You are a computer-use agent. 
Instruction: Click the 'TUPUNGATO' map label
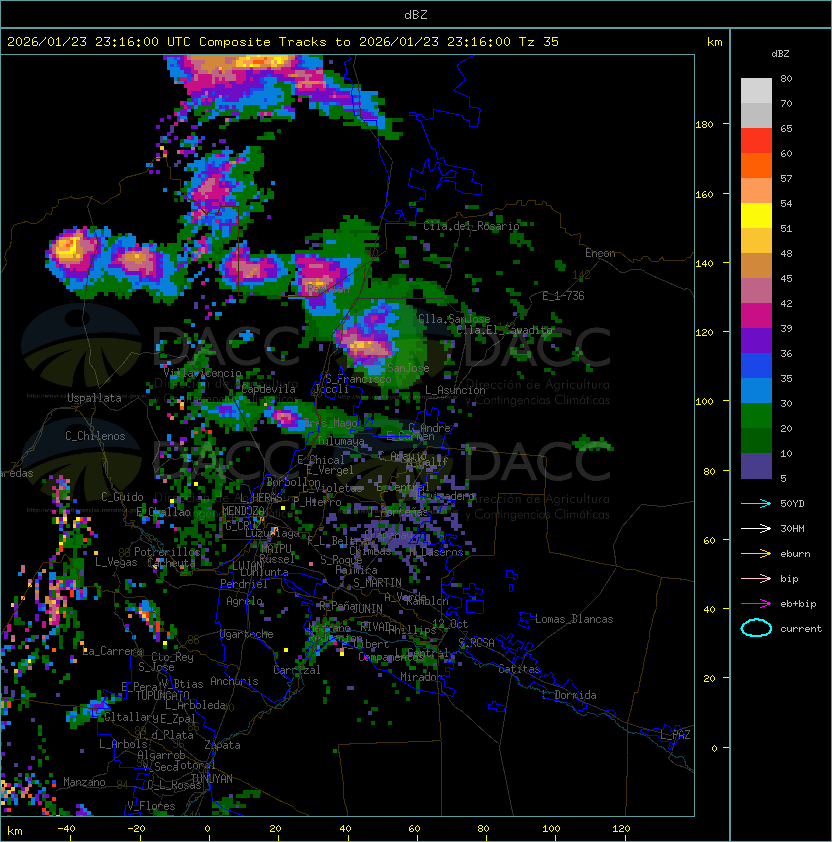[162, 695]
